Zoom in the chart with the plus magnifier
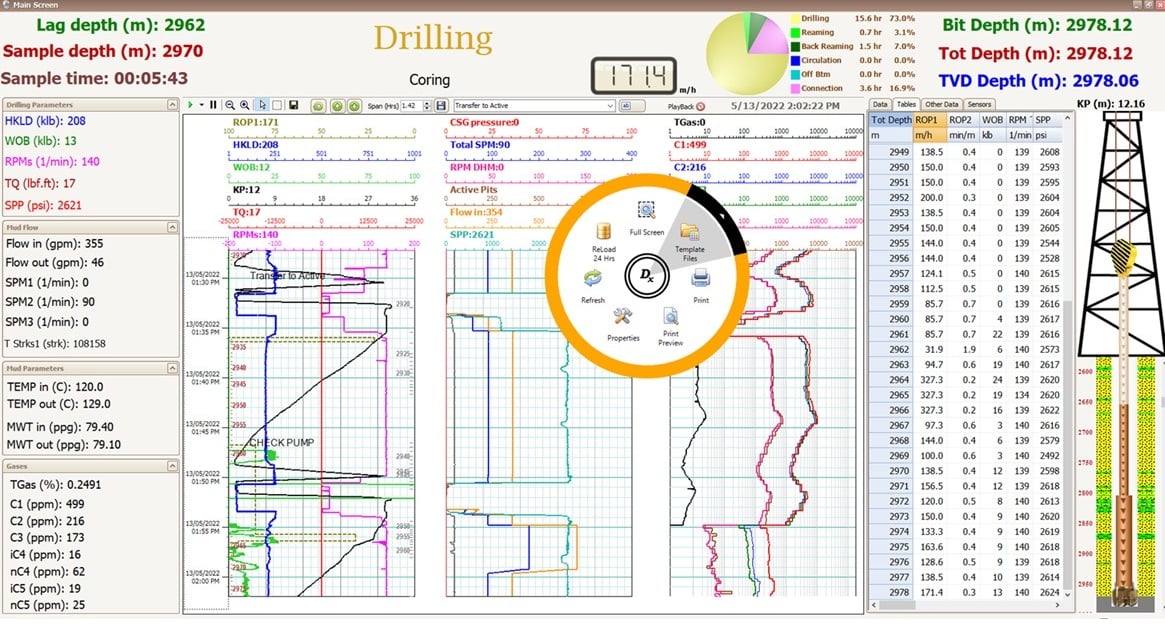 pyautogui.click(x=245, y=105)
